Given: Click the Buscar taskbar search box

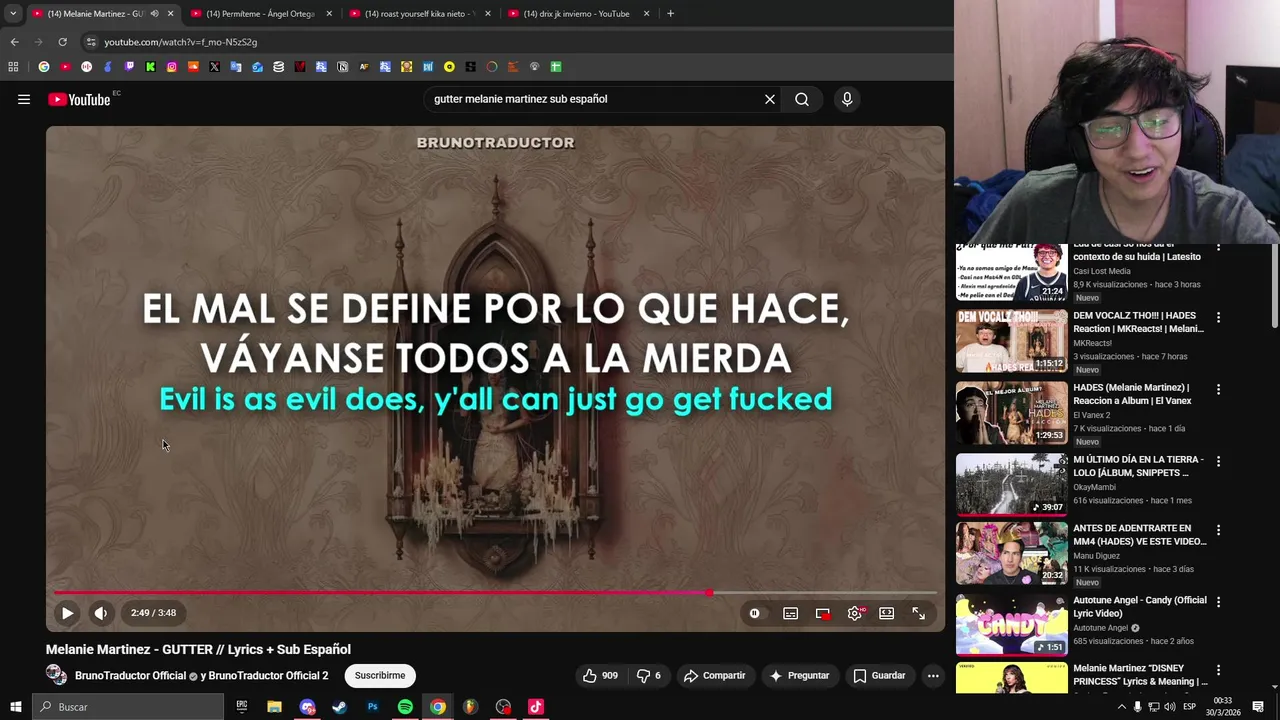Looking at the screenshot, I should [x=128, y=707].
